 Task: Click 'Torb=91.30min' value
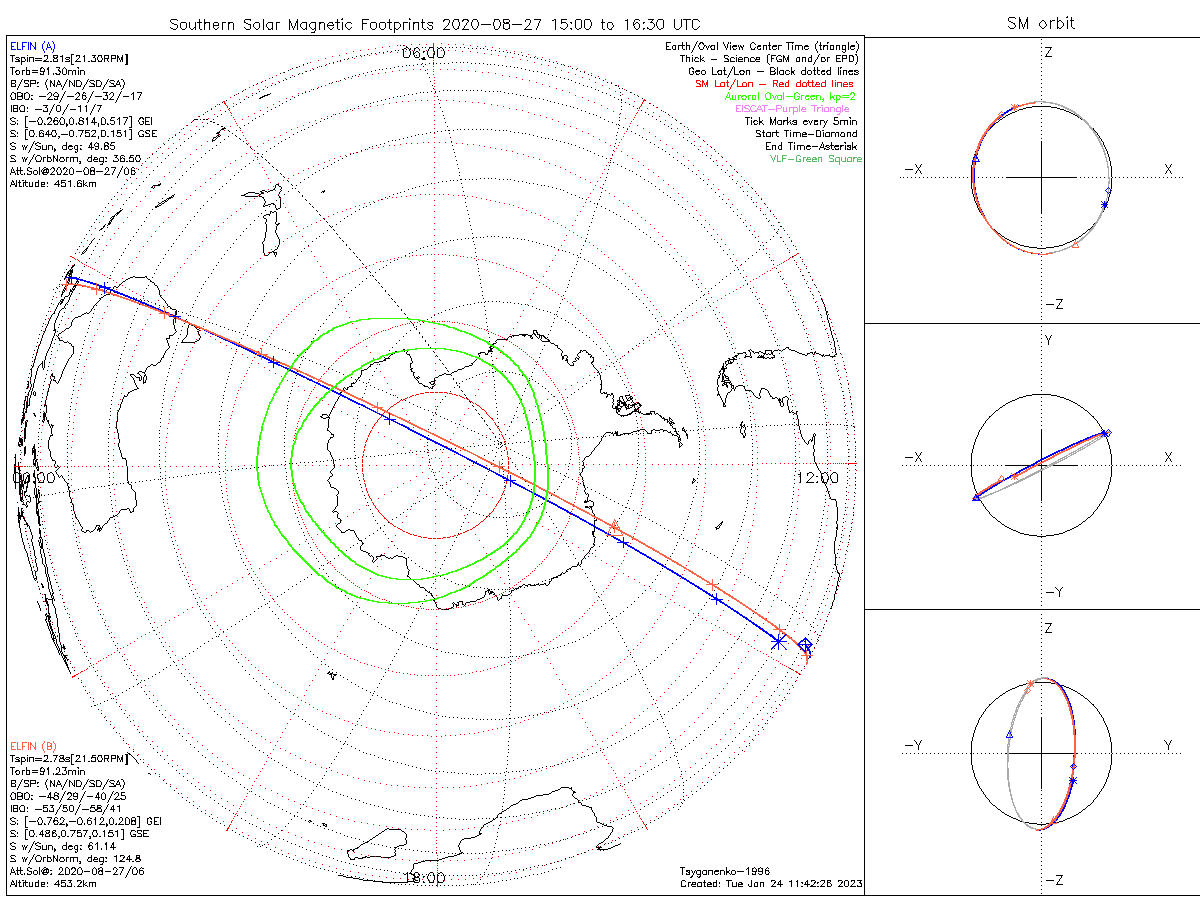[x=46, y=71]
